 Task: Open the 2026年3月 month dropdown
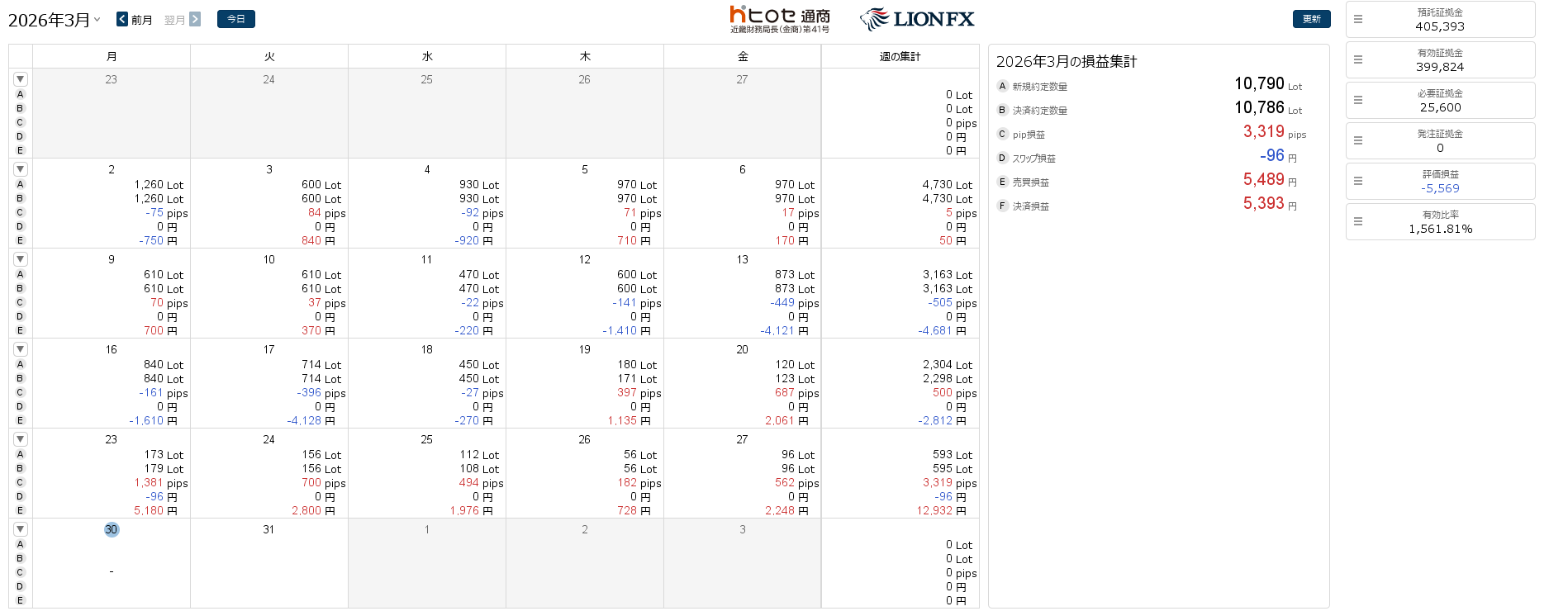pyautogui.click(x=55, y=20)
